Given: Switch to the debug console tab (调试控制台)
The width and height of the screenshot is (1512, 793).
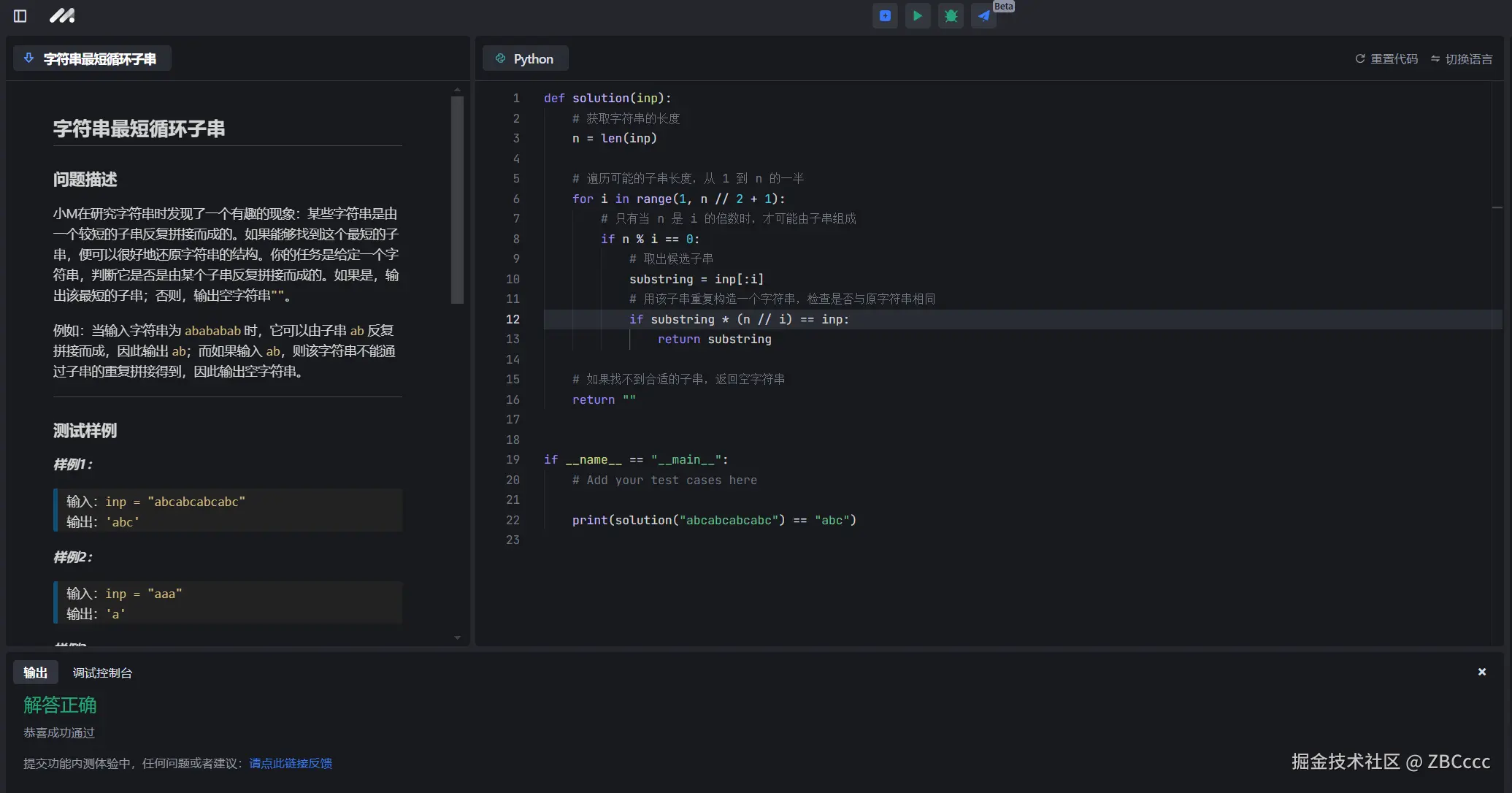Looking at the screenshot, I should click(102, 673).
